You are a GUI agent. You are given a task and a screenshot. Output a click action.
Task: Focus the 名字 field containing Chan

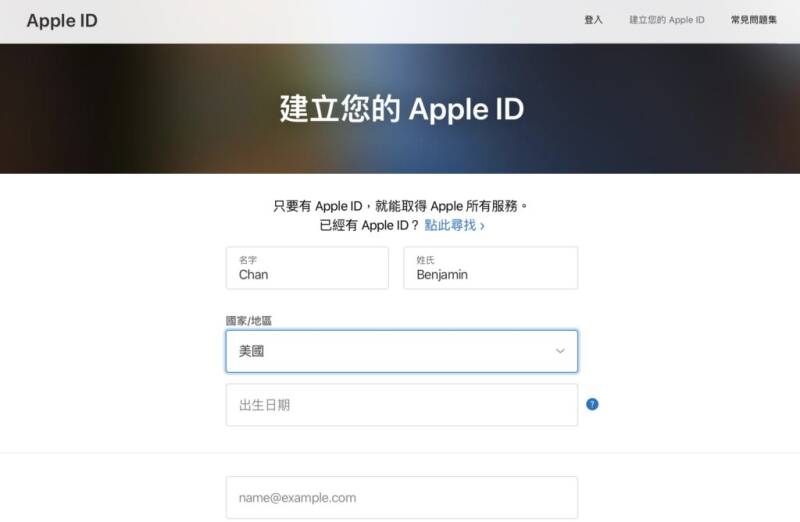click(307, 268)
